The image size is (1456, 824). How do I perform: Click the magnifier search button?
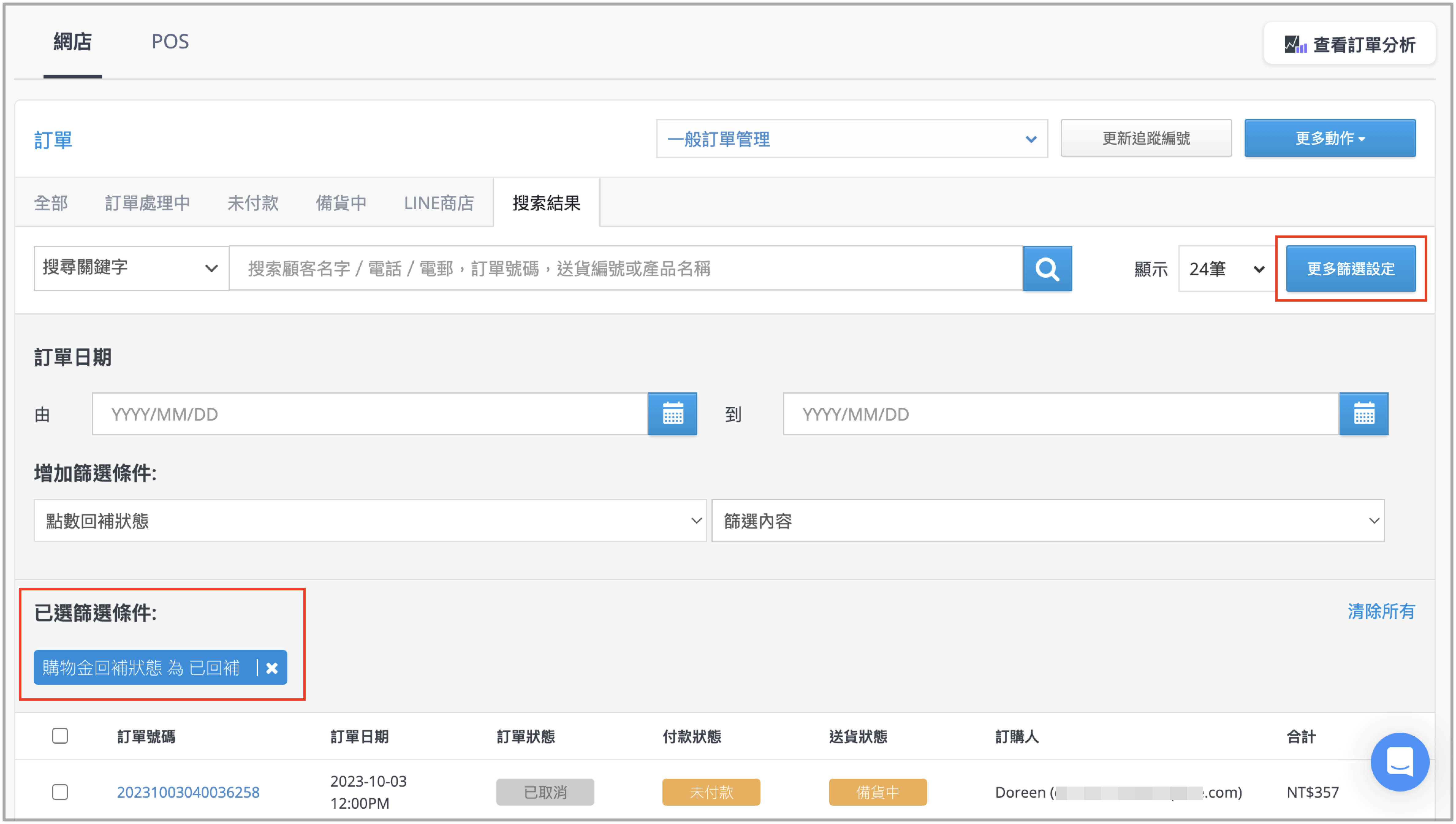[1047, 268]
